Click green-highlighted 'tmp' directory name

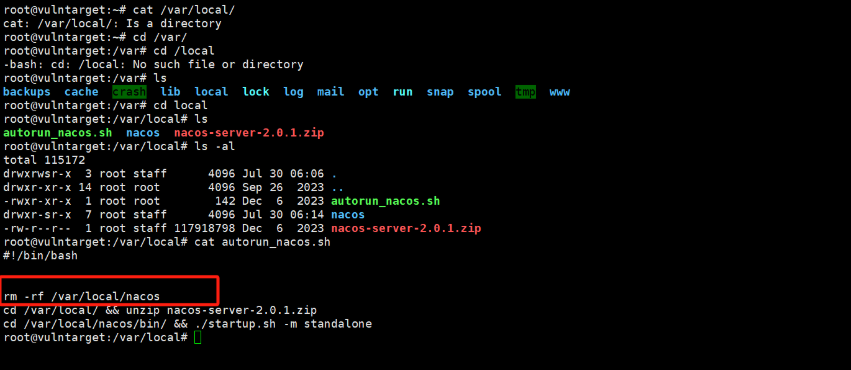pyautogui.click(x=525, y=92)
